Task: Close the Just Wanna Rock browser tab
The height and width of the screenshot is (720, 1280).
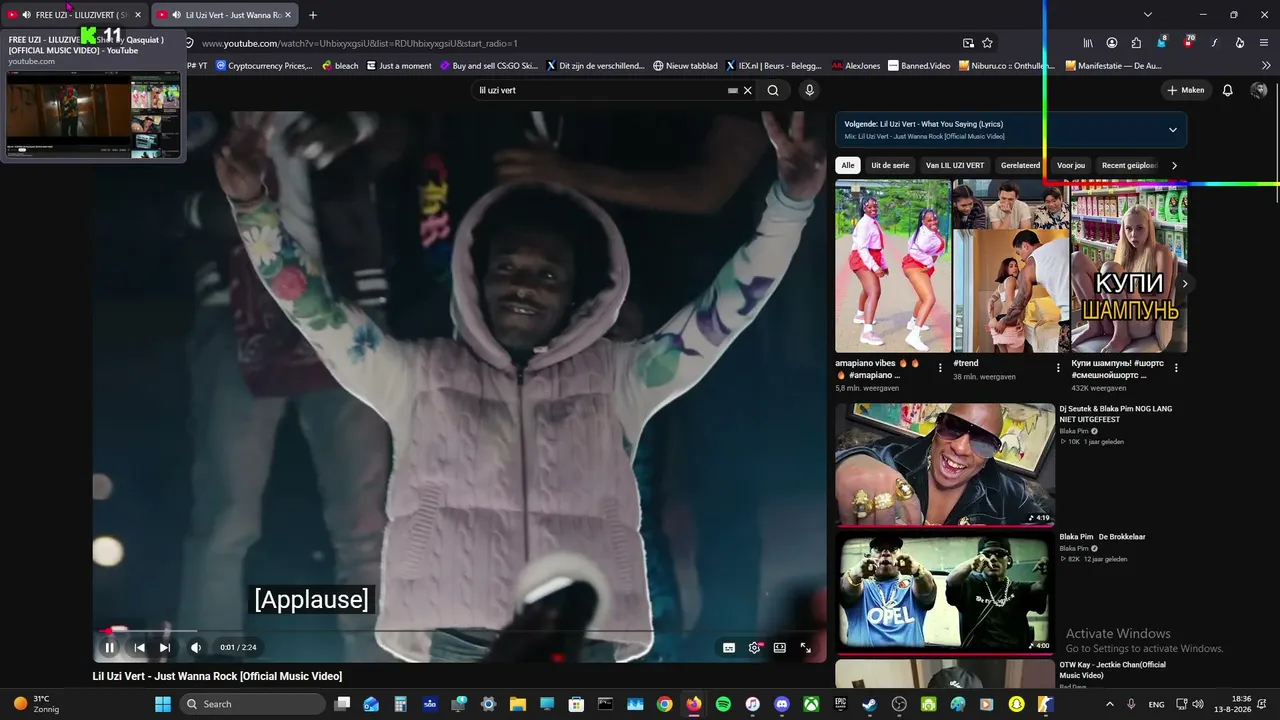Action: click(288, 15)
